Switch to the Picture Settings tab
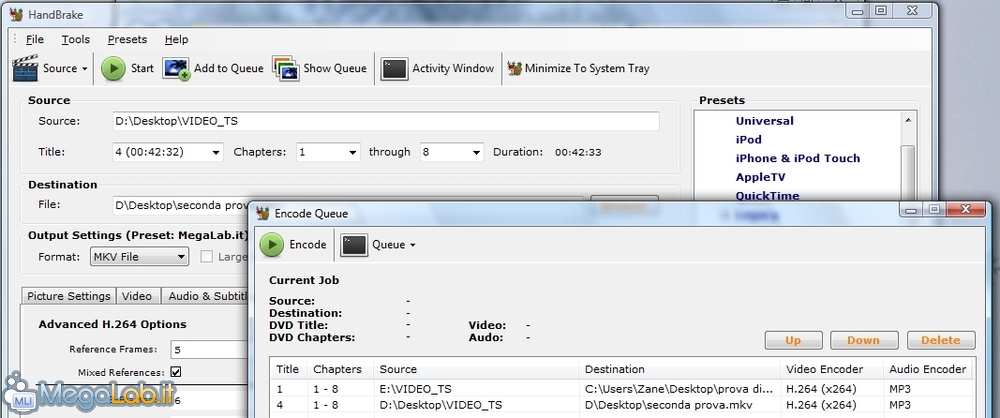 [69, 296]
